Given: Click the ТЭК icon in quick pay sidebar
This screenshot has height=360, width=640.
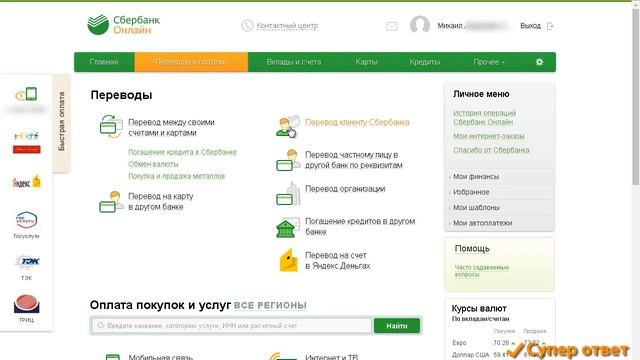Looking at the screenshot, I should pyautogui.click(x=27, y=262).
